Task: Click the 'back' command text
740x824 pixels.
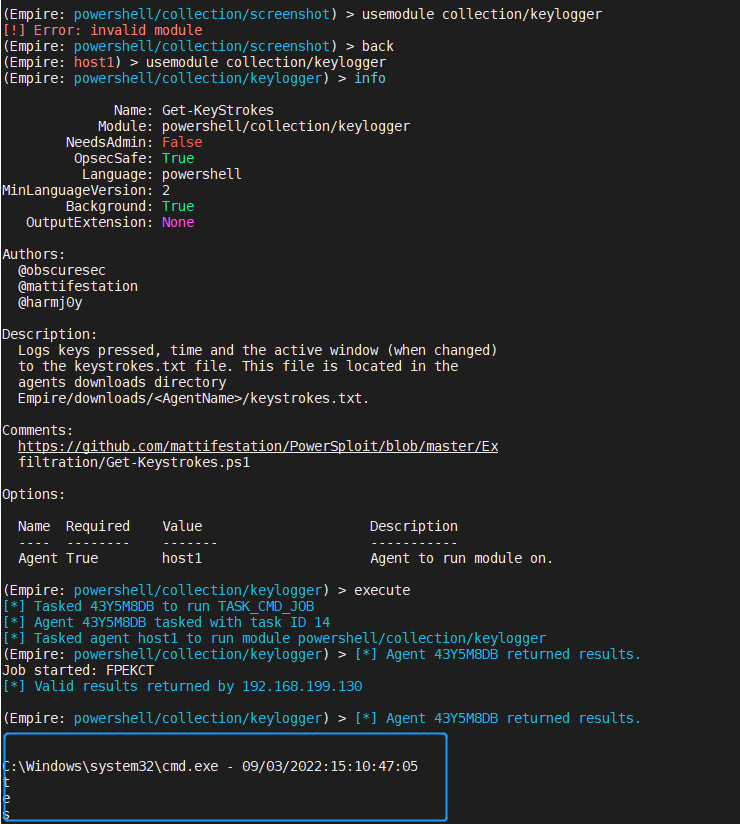Action: [x=378, y=46]
